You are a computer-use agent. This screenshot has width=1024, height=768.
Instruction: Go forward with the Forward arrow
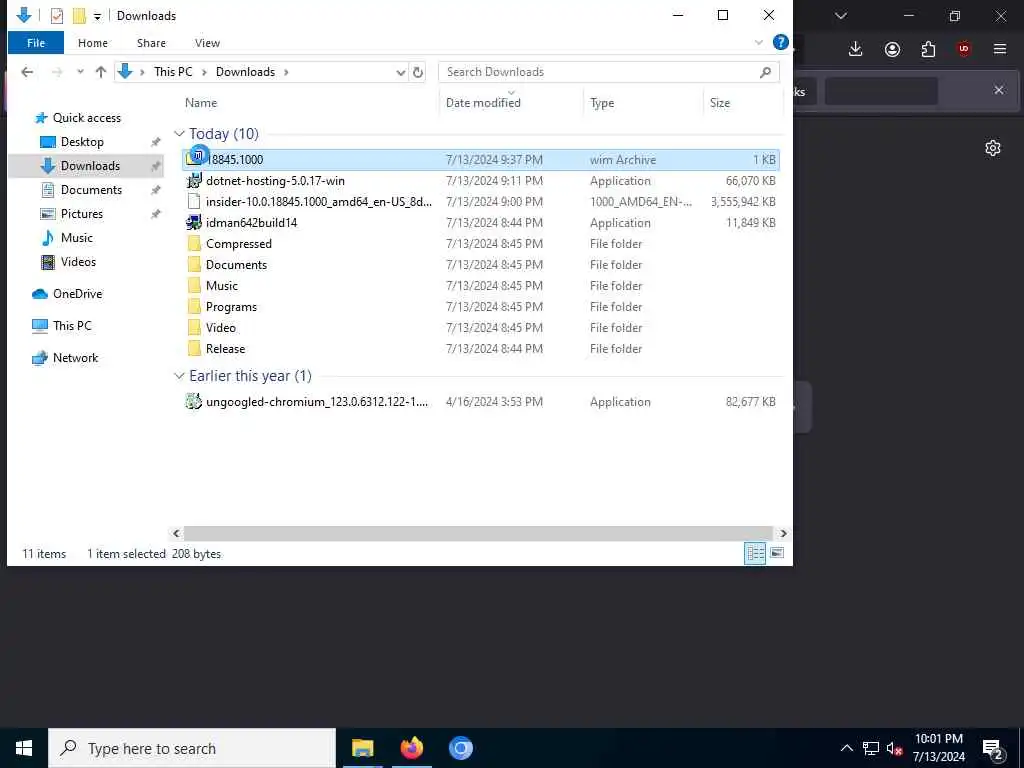56,72
